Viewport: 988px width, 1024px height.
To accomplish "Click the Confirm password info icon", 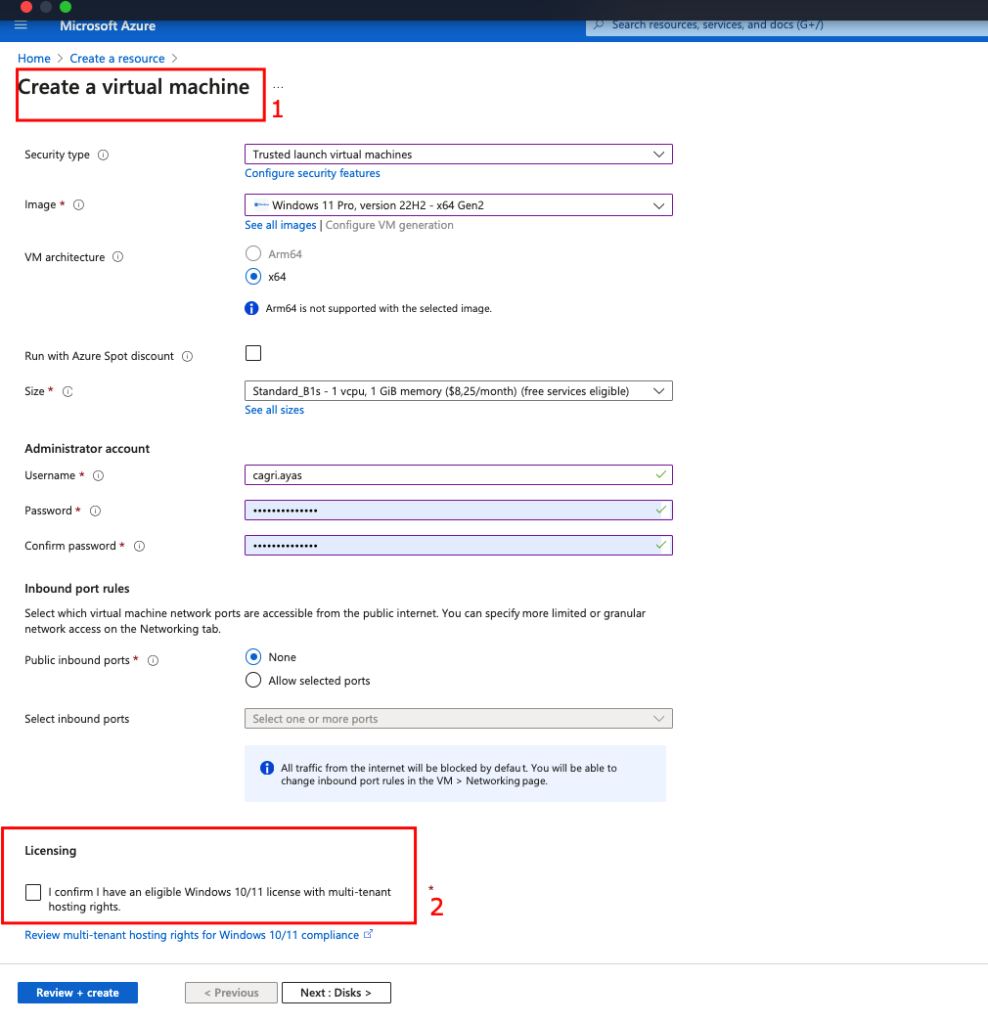I will [x=139, y=546].
